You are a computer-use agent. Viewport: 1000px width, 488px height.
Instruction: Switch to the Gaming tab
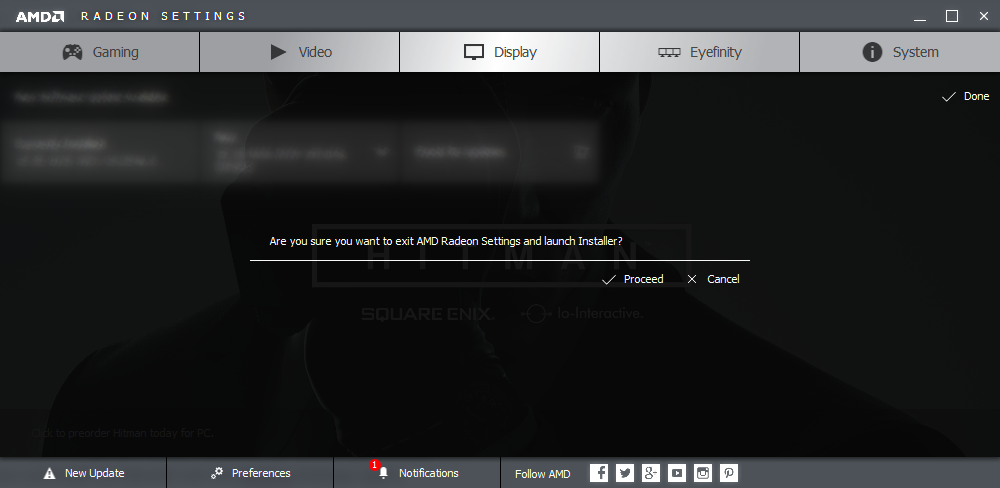[x=100, y=52]
